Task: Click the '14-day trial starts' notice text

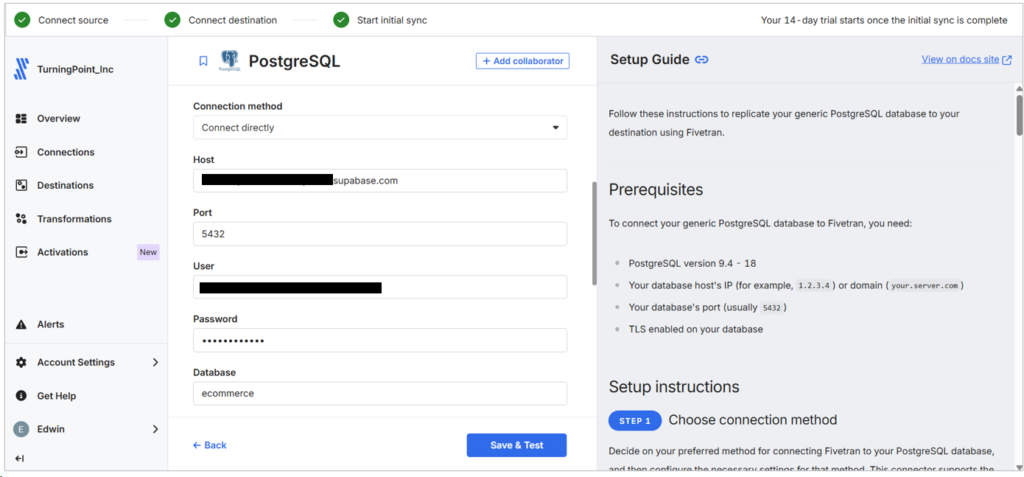Action: pyautogui.click(x=884, y=20)
